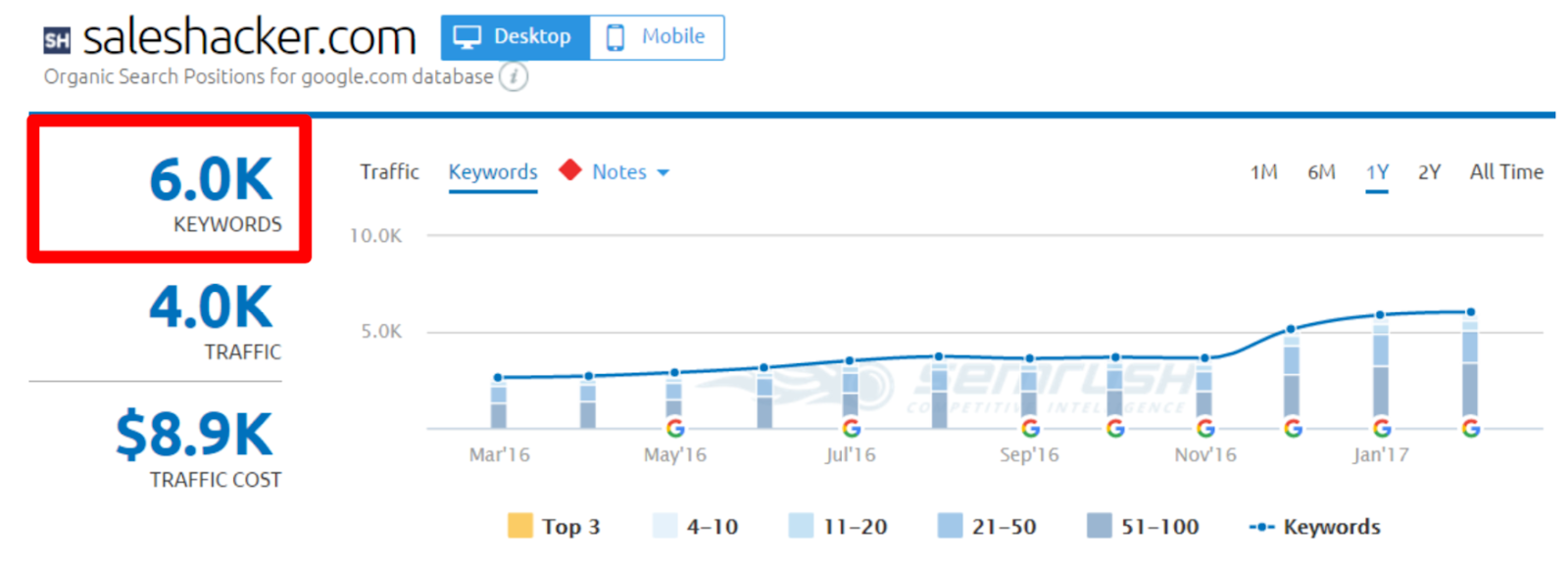This screenshot has width=1568, height=565.
Task: Click the info icon beside database subtitle
Action: point(514,76)
